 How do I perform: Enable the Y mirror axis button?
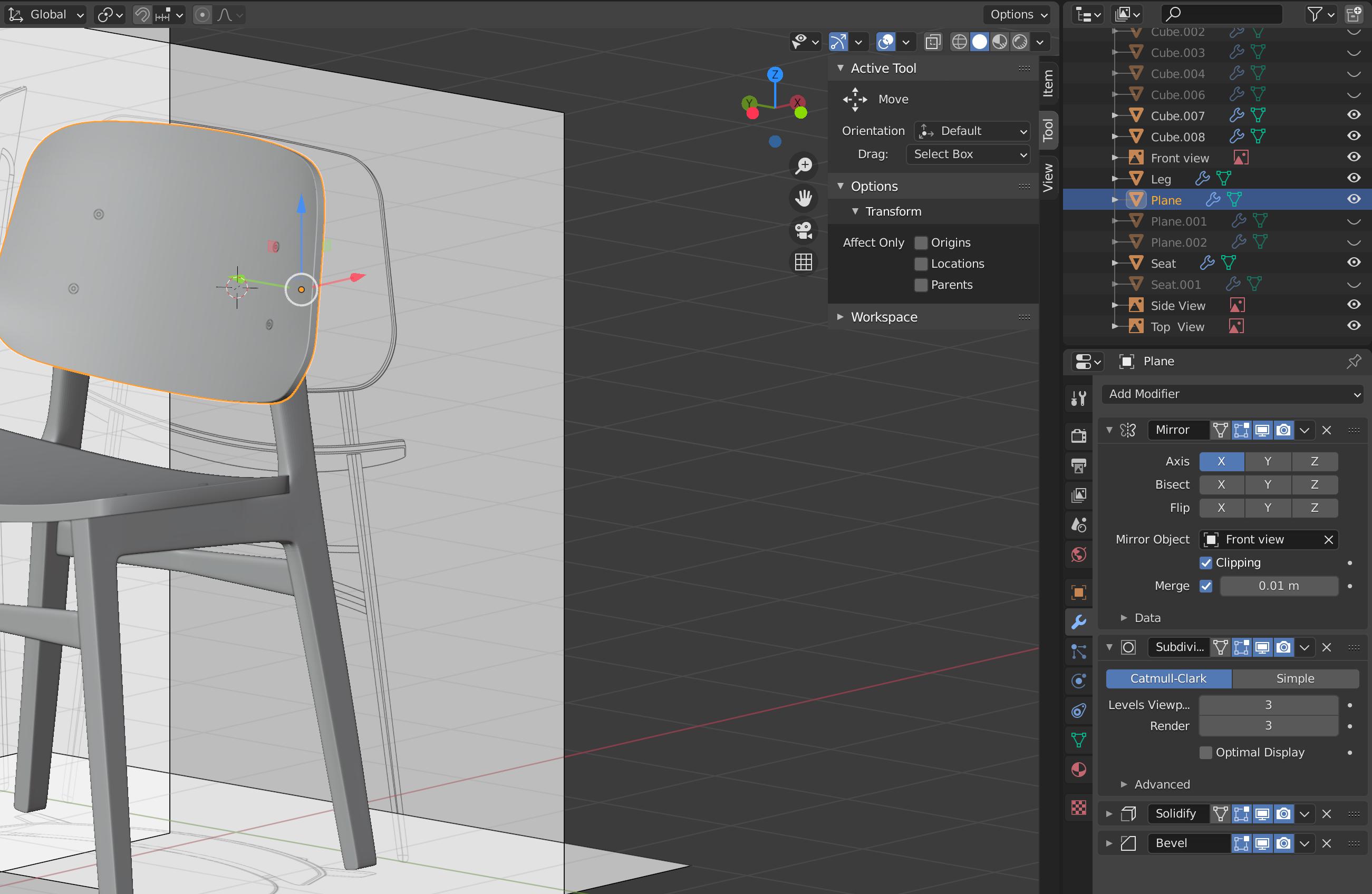pyautogui.click(x=1268, y=461)
